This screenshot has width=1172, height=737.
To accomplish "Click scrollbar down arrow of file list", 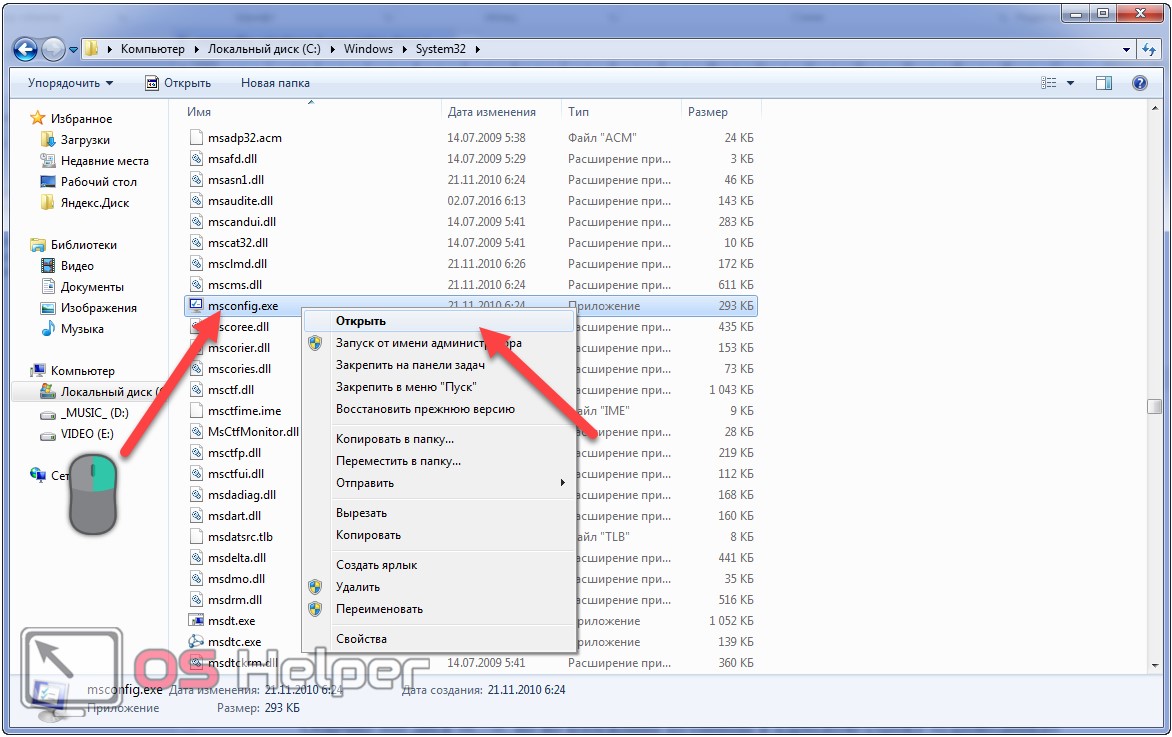I will pos(1154,664).
